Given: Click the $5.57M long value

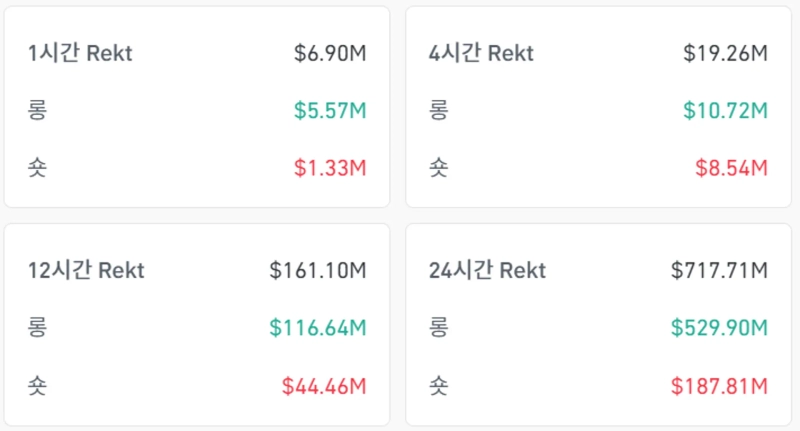Looking at the screenshot, I should [x=330, y=110].
